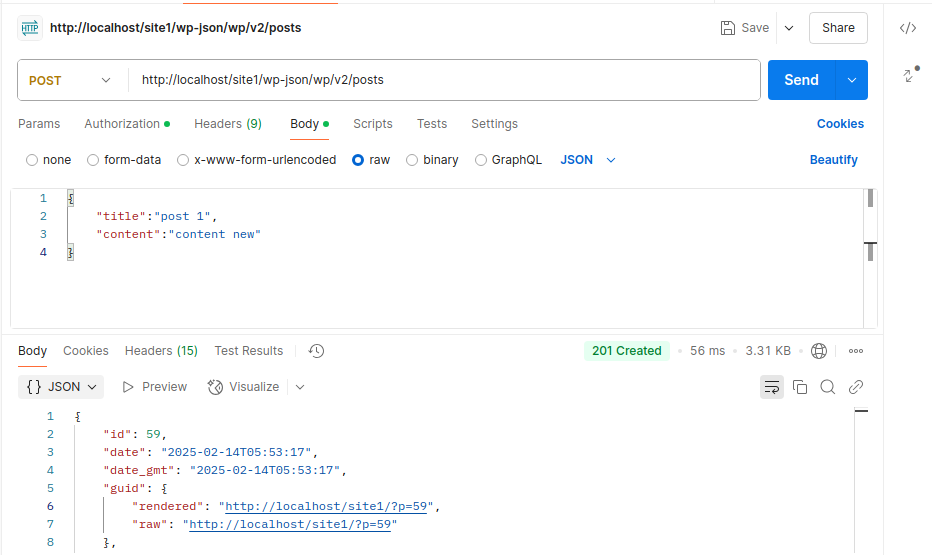Switch to the Headers (9) tab

tap(228, 124)
